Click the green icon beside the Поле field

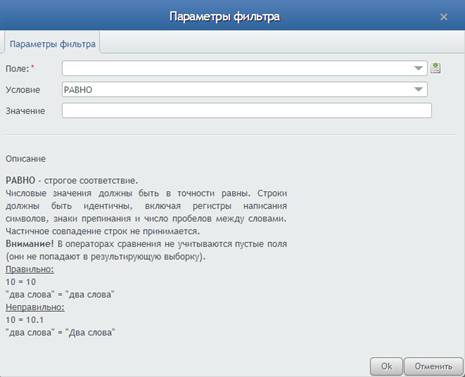click(435, 68)
